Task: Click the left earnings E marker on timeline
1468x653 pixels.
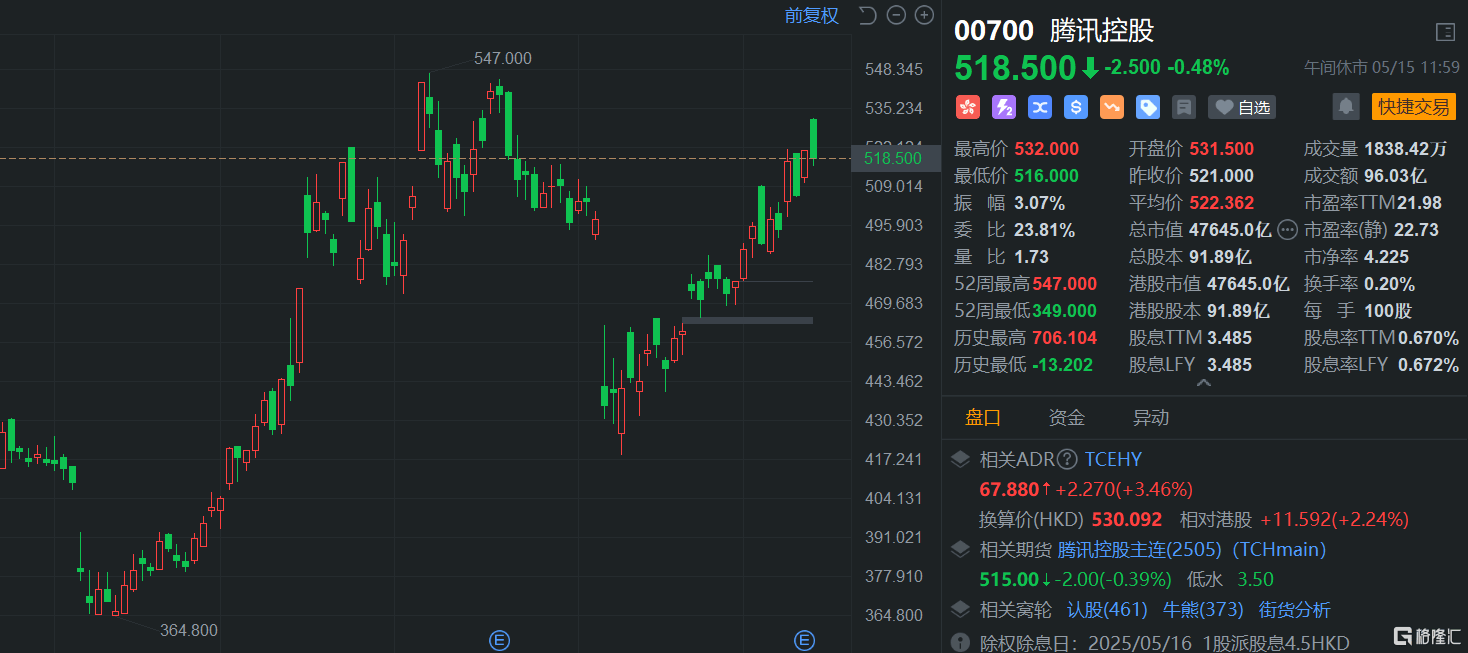Action: [498, 640]
